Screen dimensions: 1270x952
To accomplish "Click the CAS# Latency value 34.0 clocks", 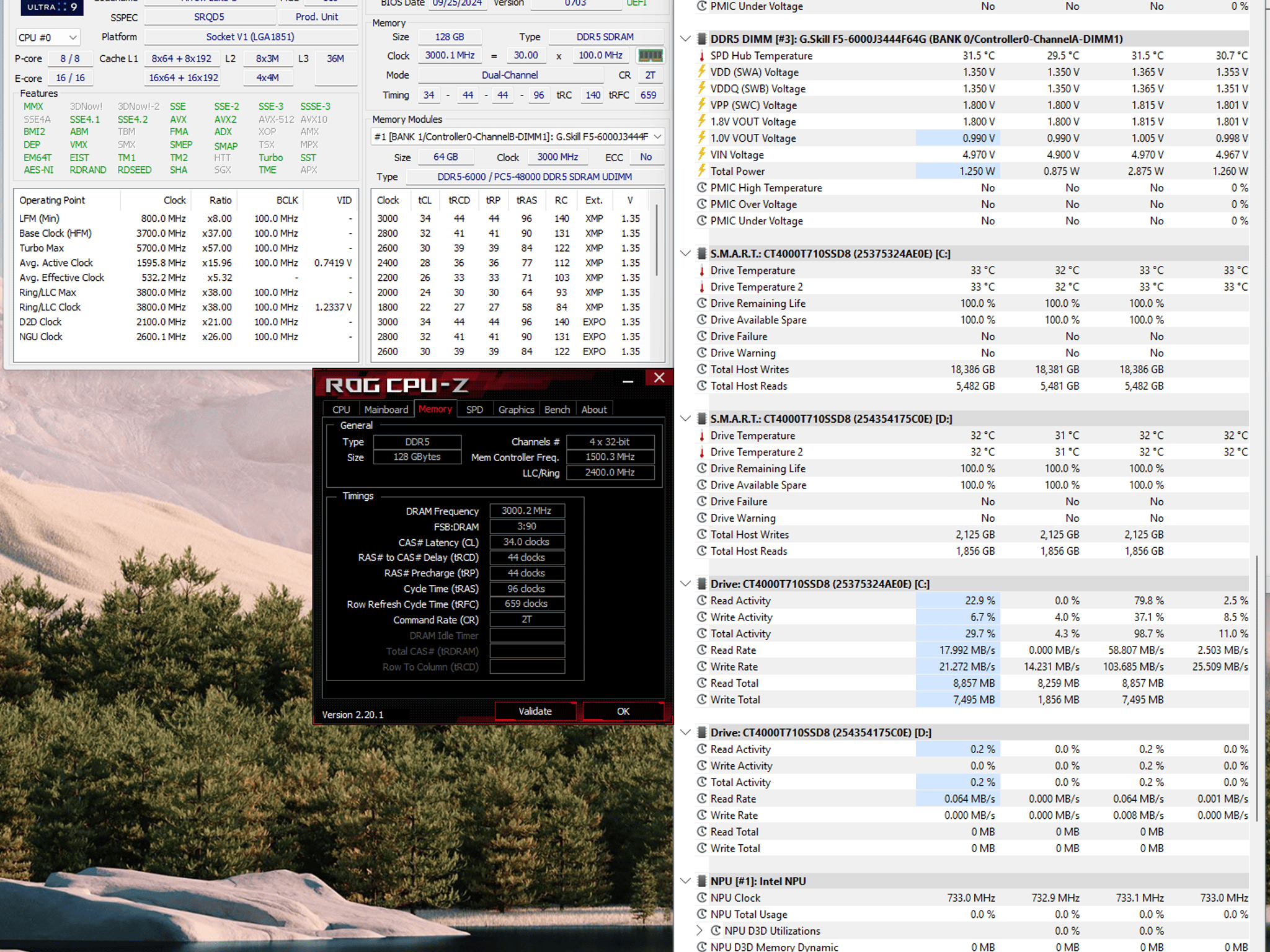I will [526, 542].
